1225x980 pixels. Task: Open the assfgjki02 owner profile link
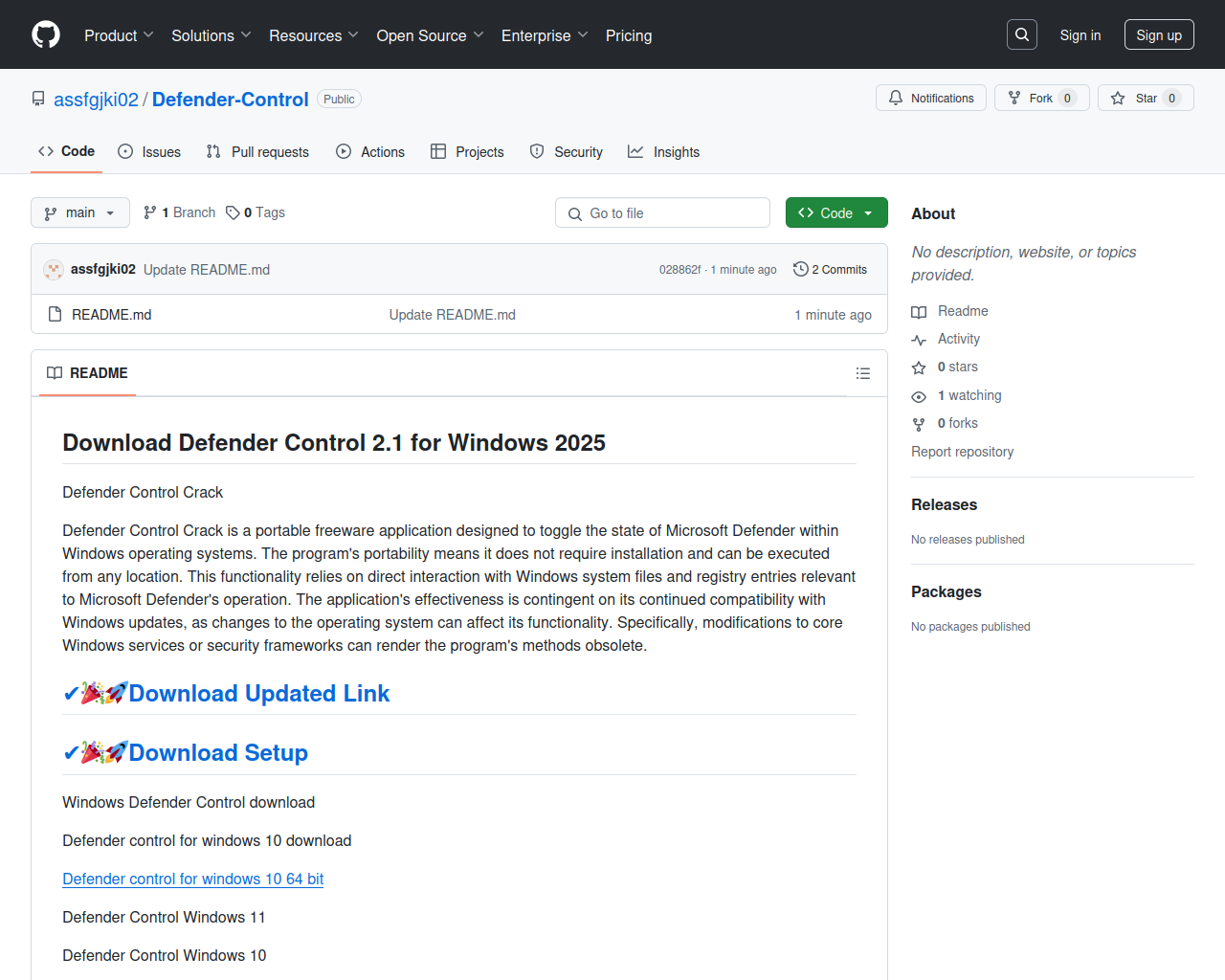click(96, 100)
